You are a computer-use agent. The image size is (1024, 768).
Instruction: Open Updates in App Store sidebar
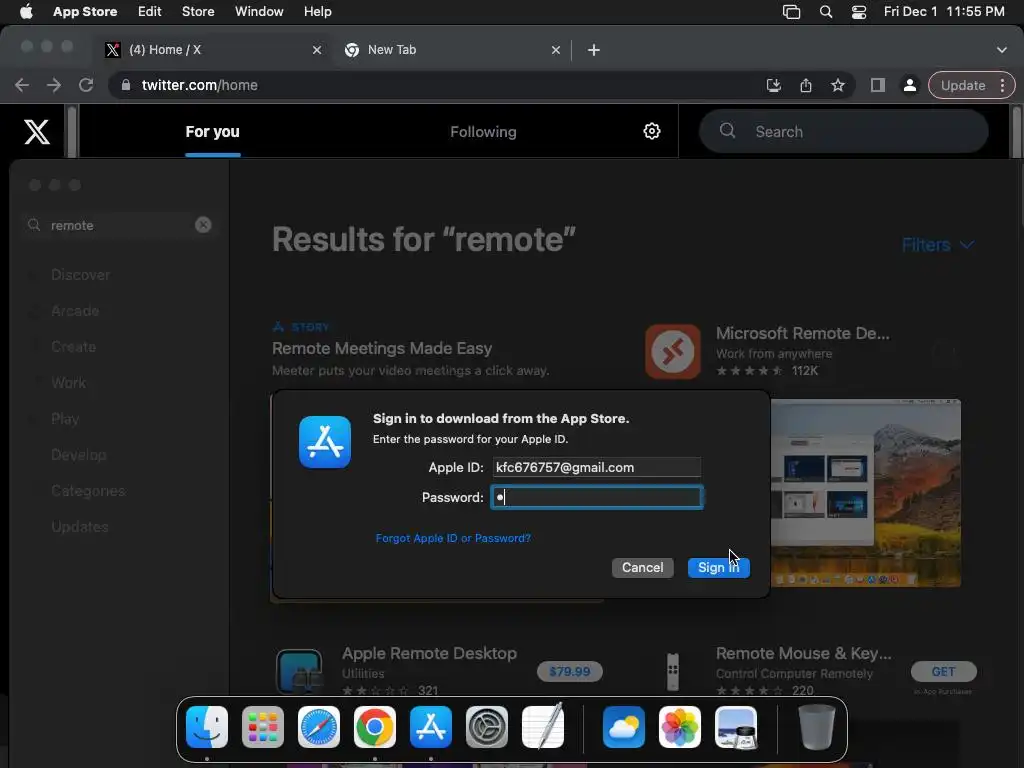pos(80,526)
